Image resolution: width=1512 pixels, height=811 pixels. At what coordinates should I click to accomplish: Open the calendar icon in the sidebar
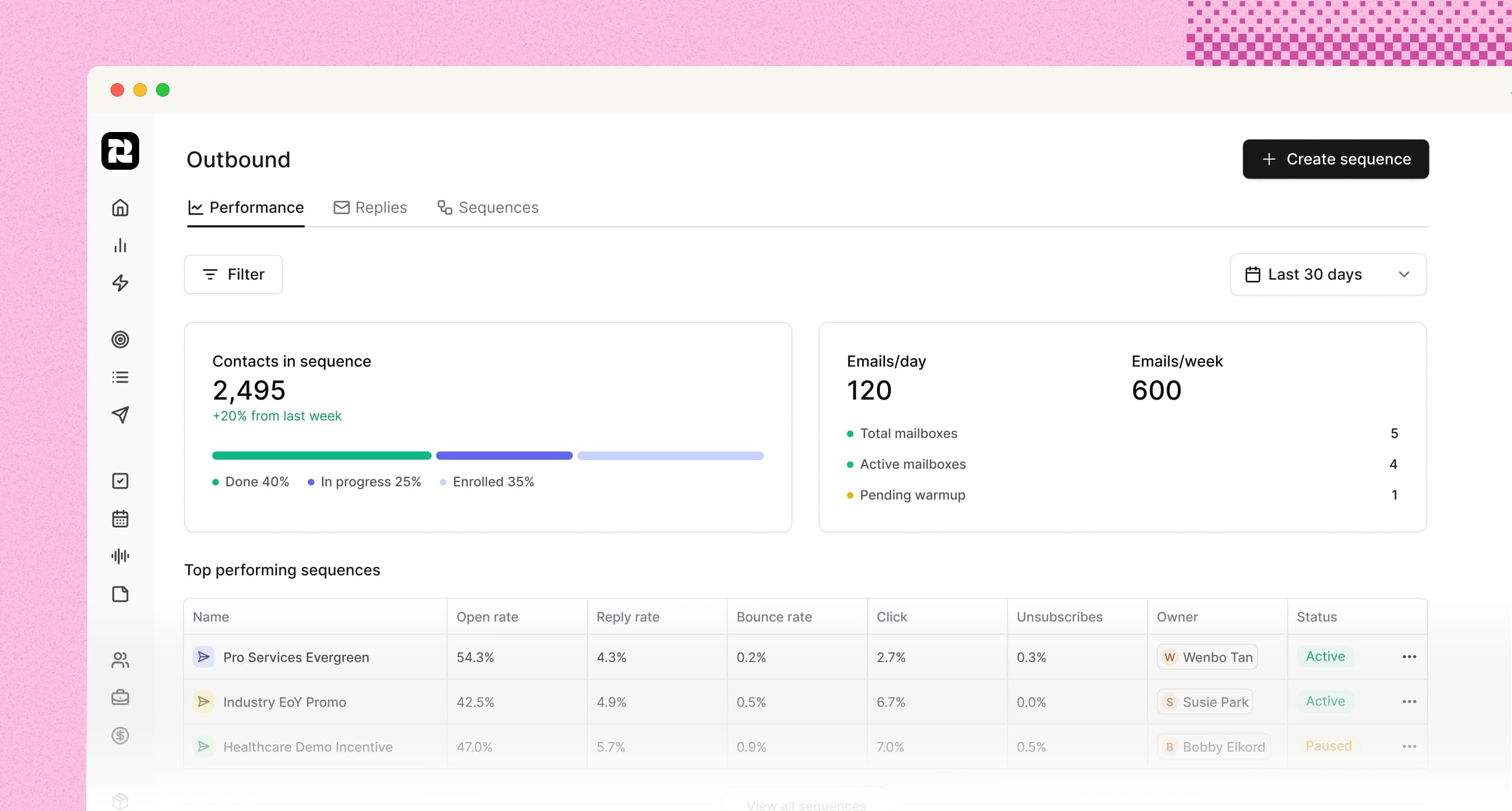point(120,519)
